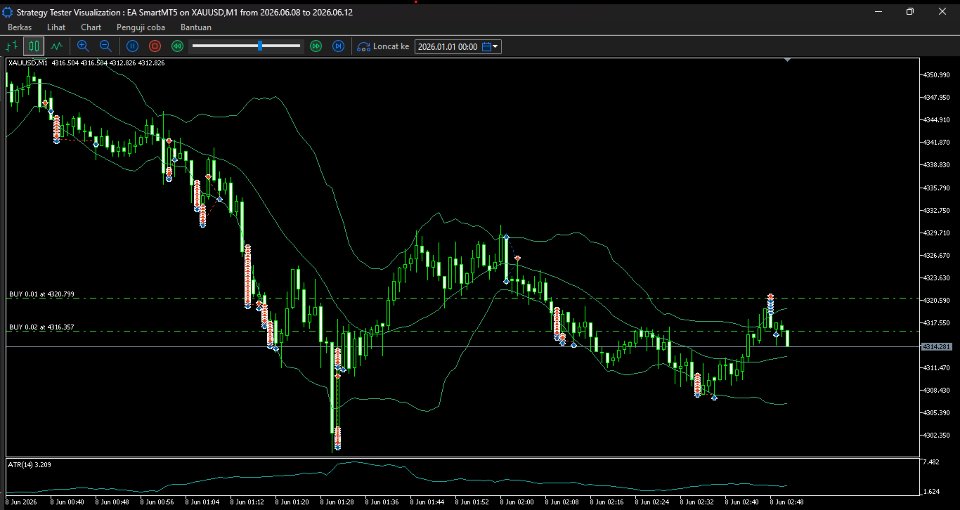The height and width of the screenshot is (510, 960).
Task: Click the 7.482 ATR scale value
Action: click(x=931, y=462)
